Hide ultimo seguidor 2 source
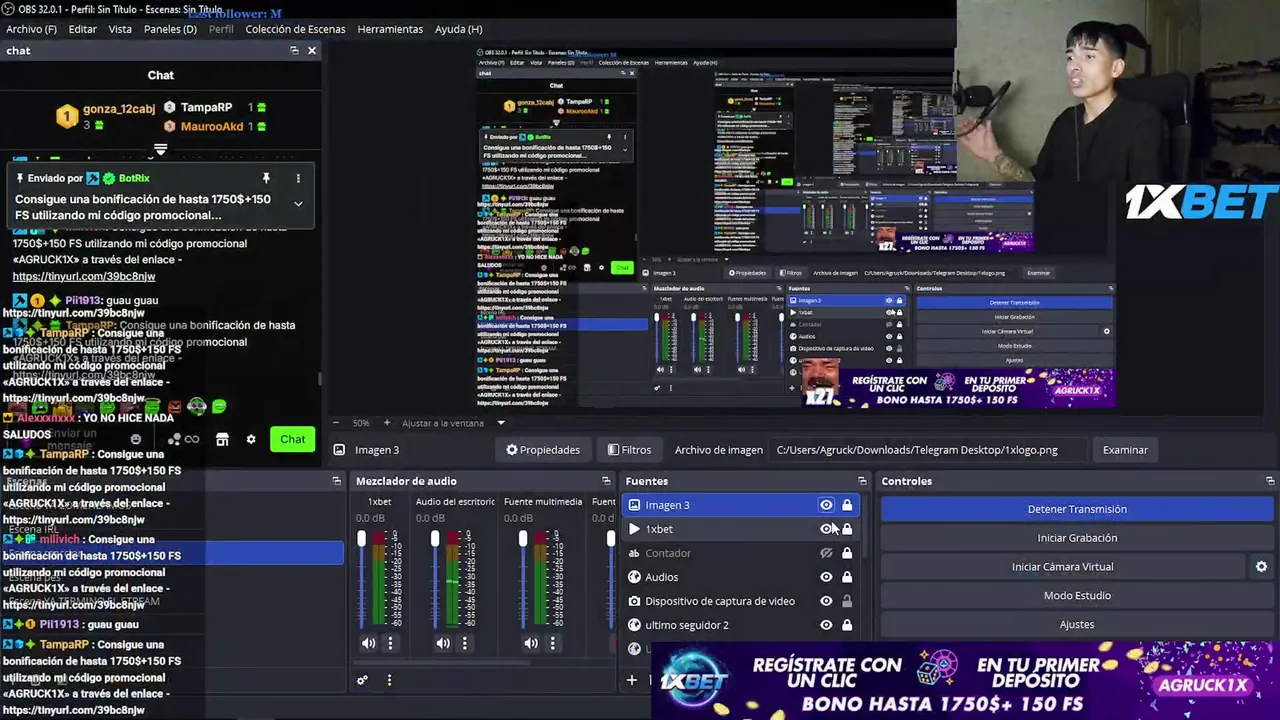The image size is (1280, 720). [826, 625]
